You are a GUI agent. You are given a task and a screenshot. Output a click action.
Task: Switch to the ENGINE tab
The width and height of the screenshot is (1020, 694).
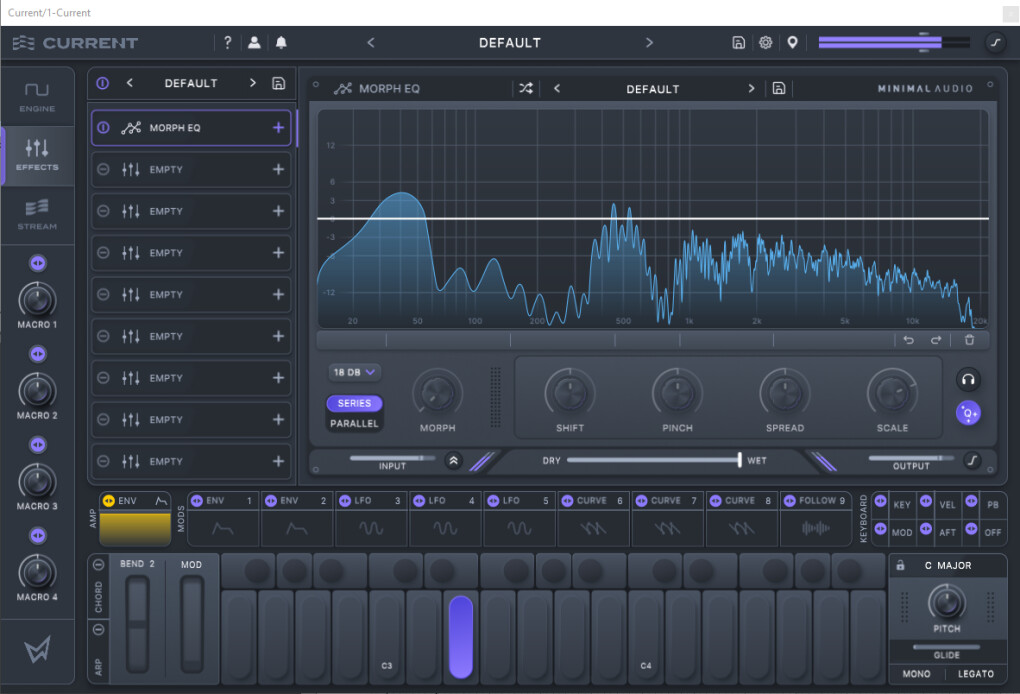pyautogui.click(x=37, y=98)
